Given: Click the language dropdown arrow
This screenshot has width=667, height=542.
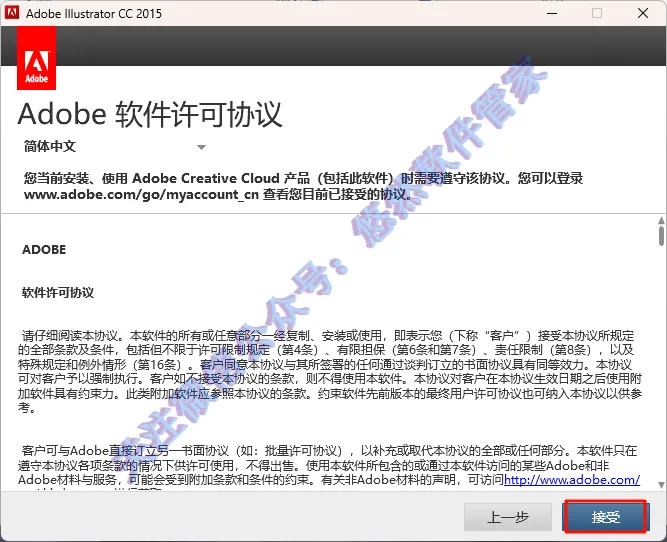Looking at the screenshot, I should [x=202, y=147].
